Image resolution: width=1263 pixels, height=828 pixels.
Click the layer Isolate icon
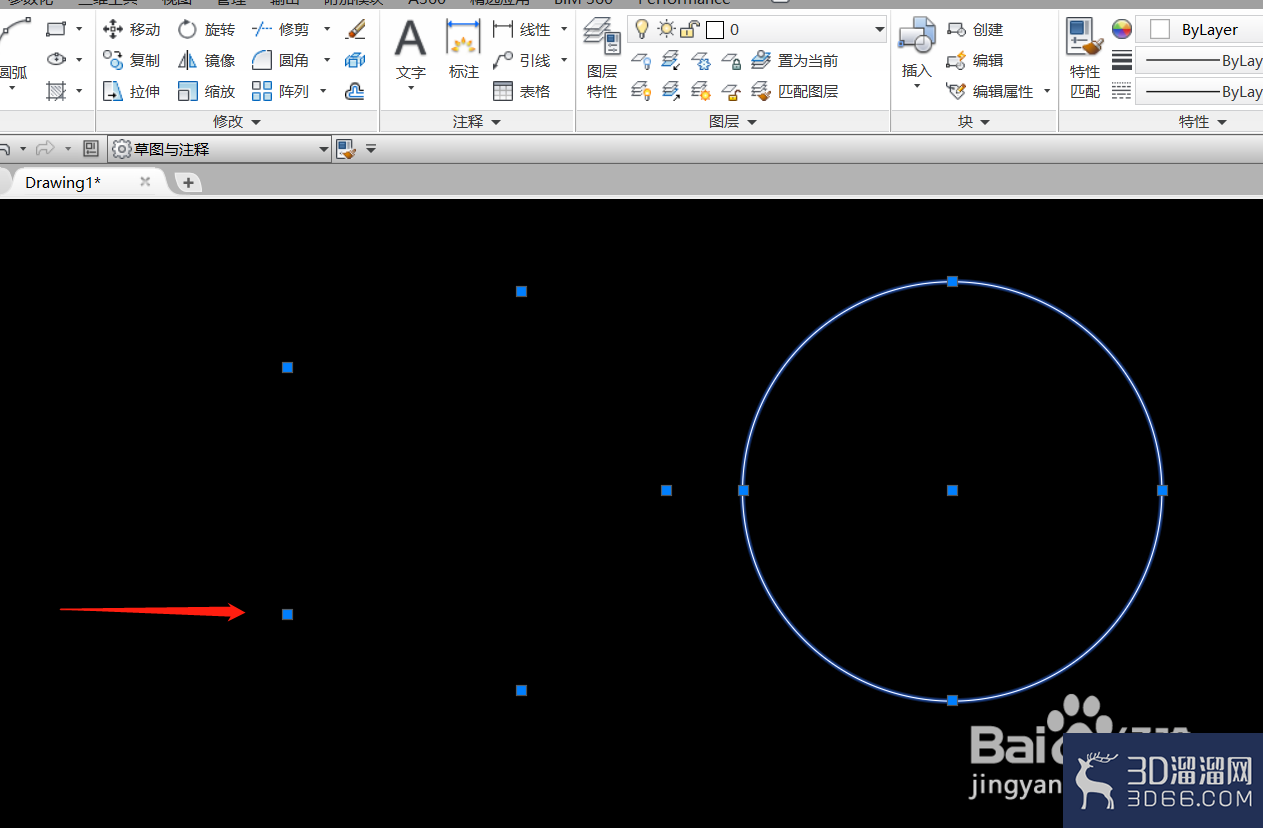coord(672,62)
